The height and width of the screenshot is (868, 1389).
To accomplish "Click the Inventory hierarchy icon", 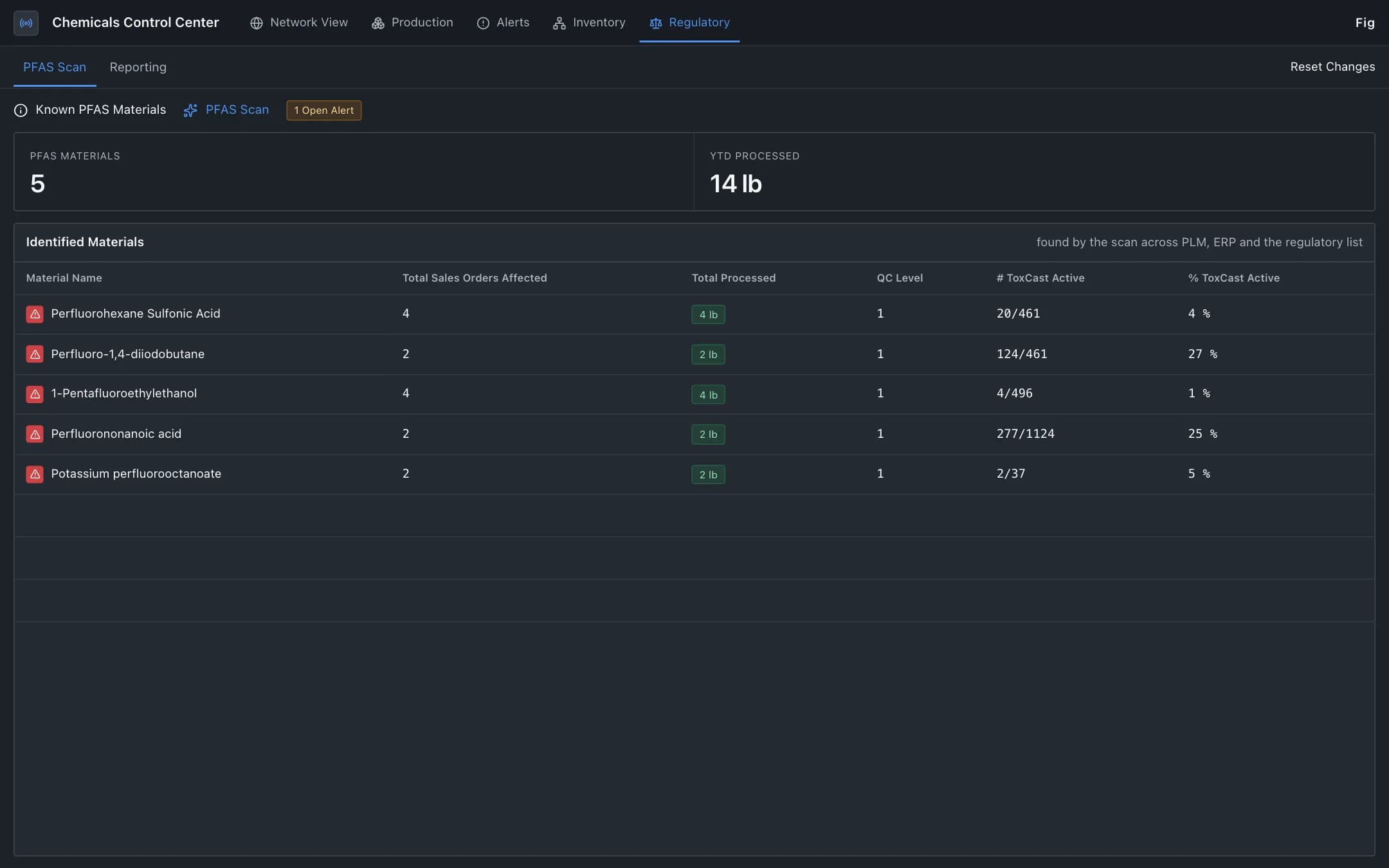I will [x=559, y=23].
